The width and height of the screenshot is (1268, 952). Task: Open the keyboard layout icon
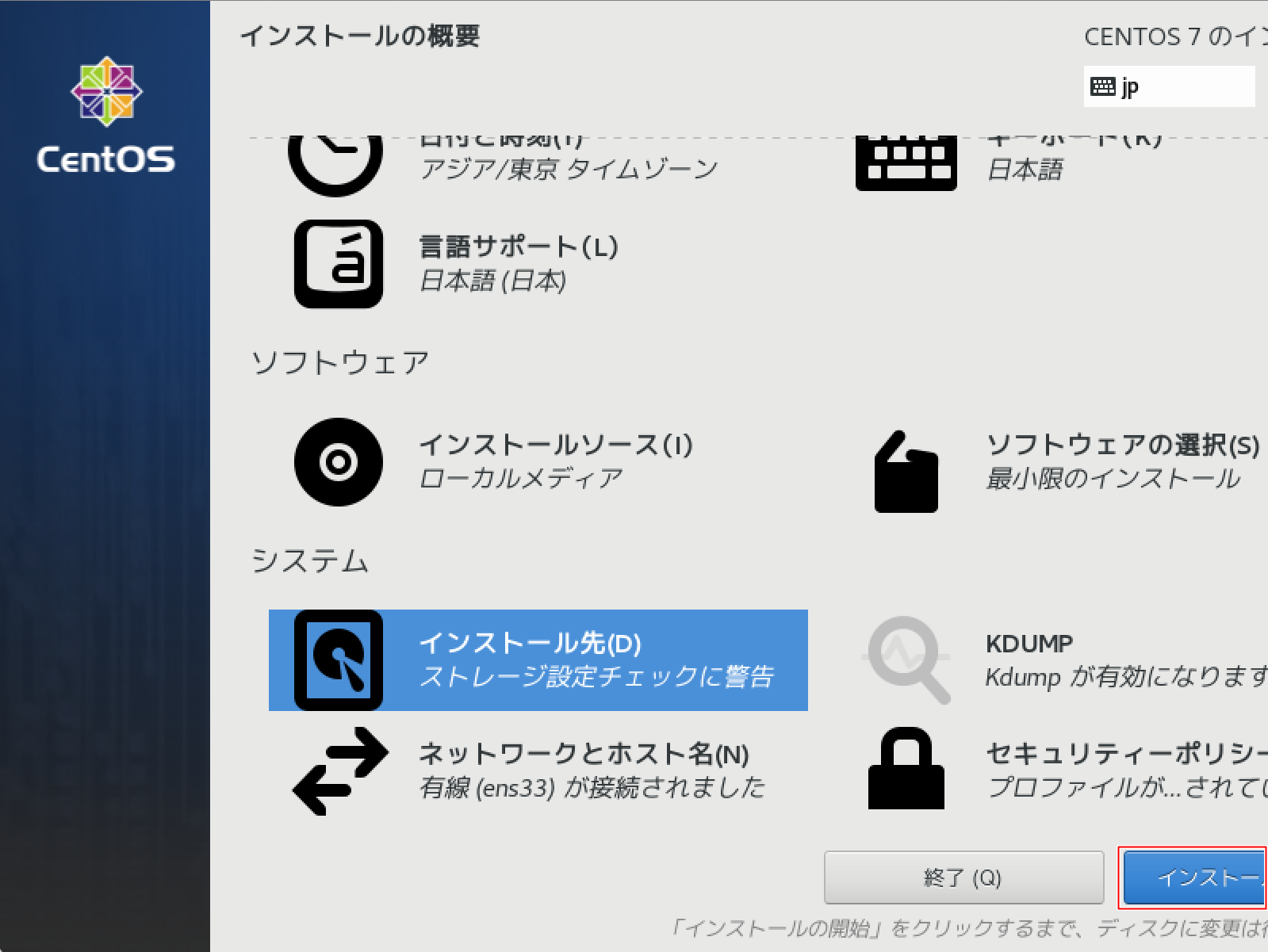906,163
